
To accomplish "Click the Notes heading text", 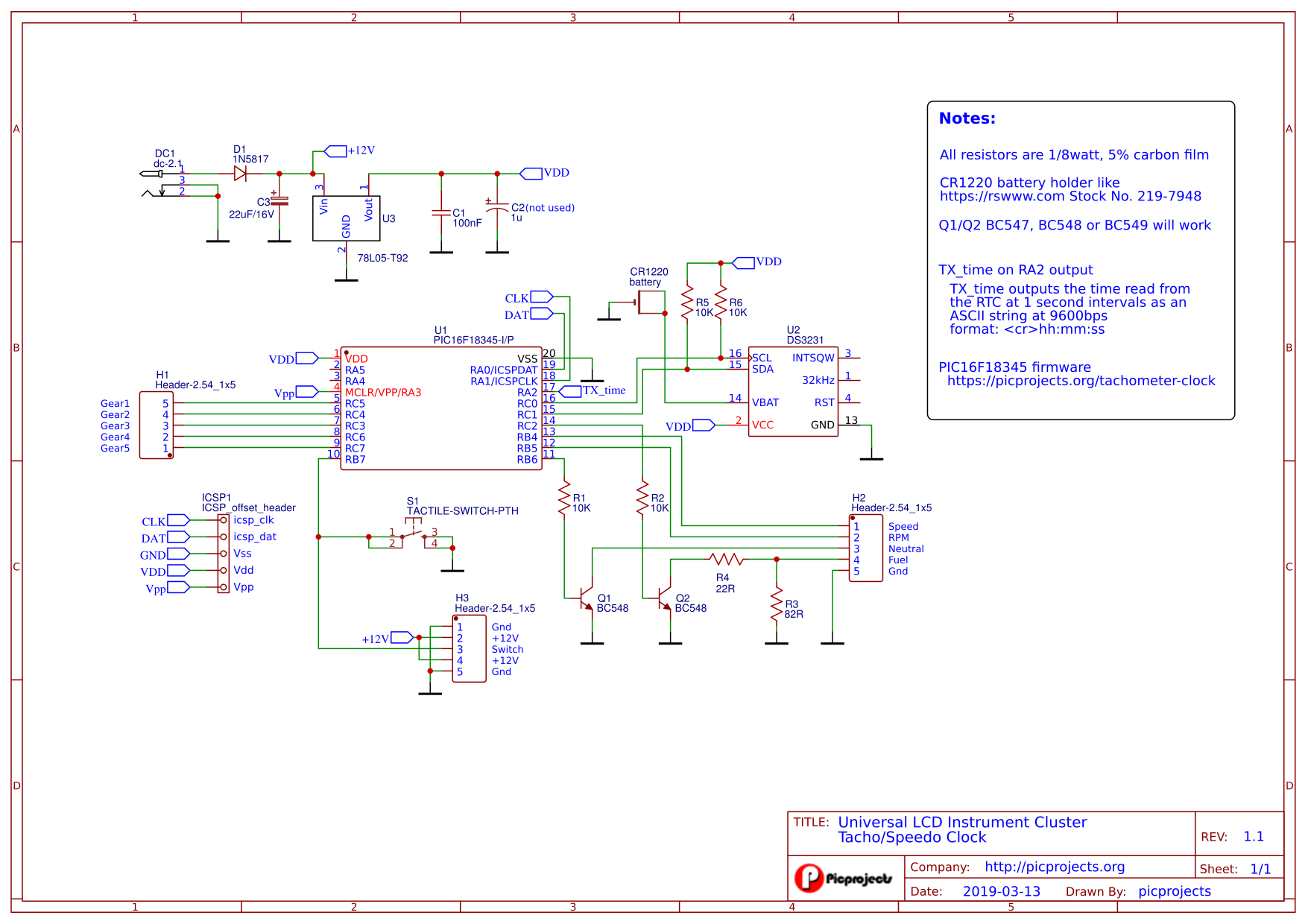I will 967,118.
